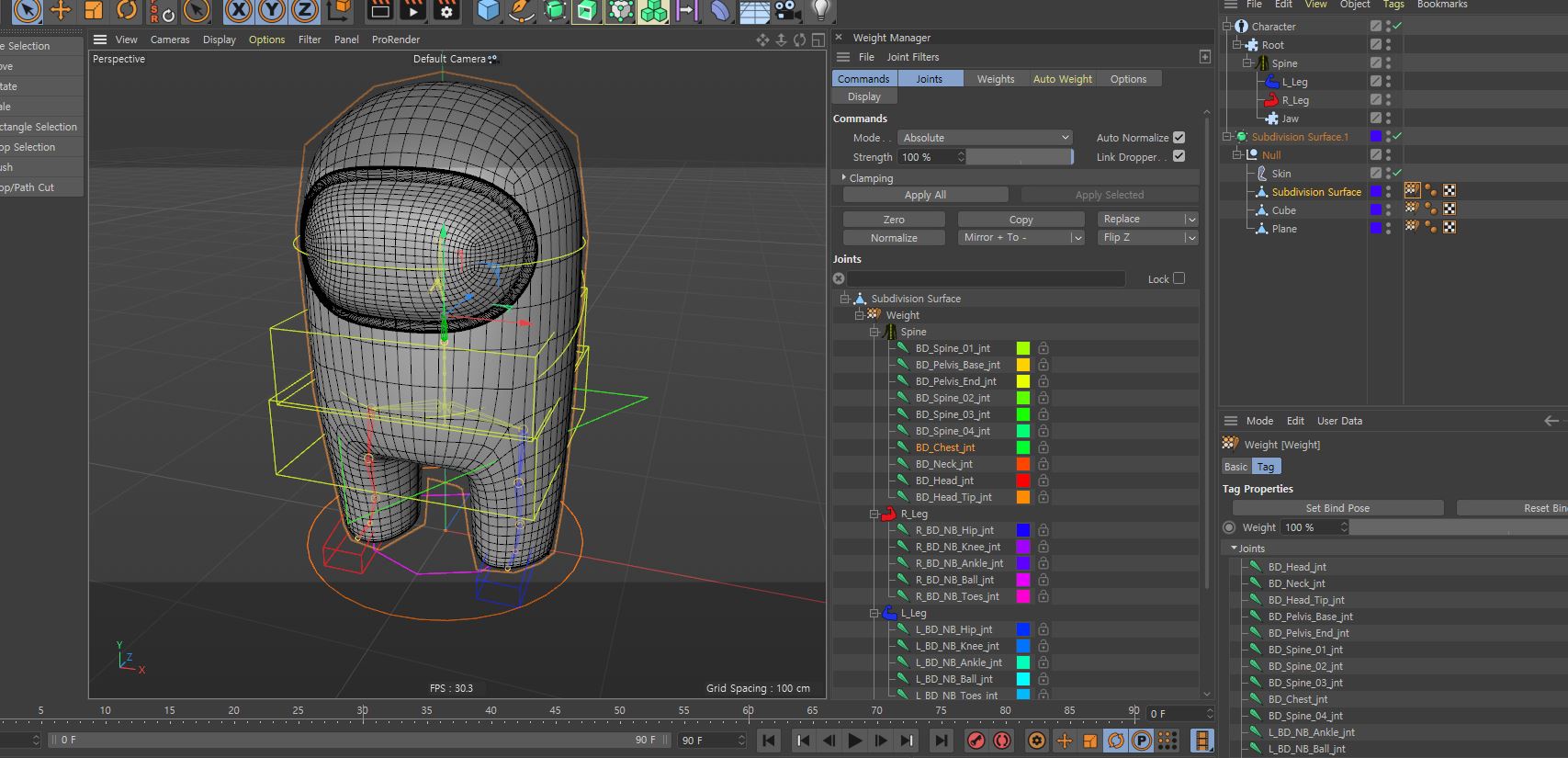
Task: Collapse the R_Leg joint group
Action: (874, 514)
